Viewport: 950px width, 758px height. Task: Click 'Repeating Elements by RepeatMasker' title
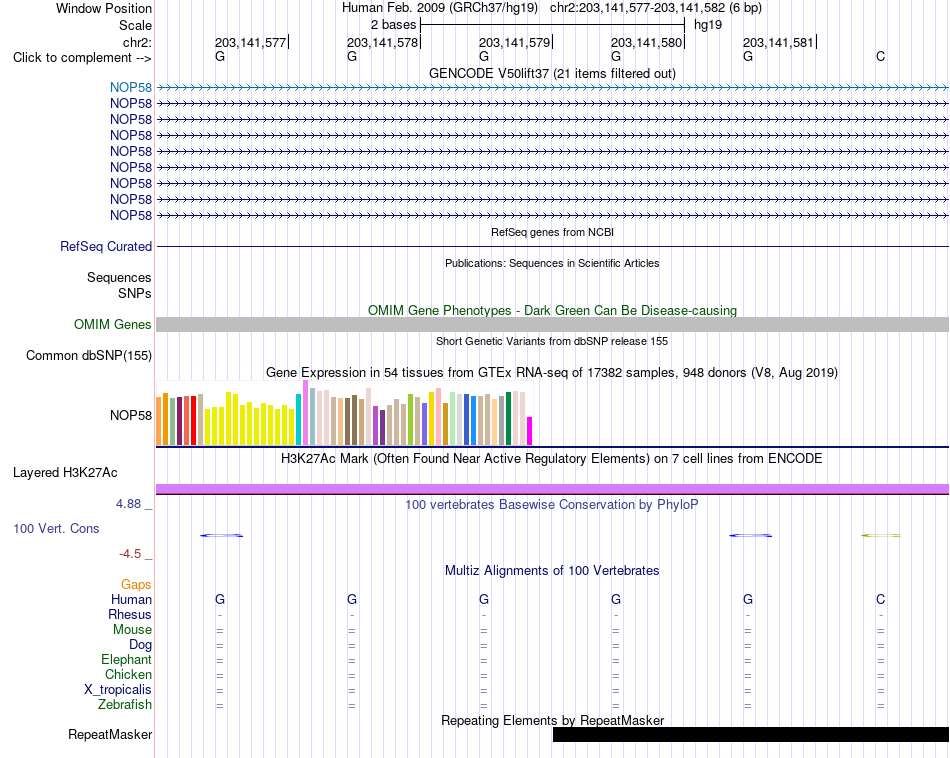click(x=552, y=720)
